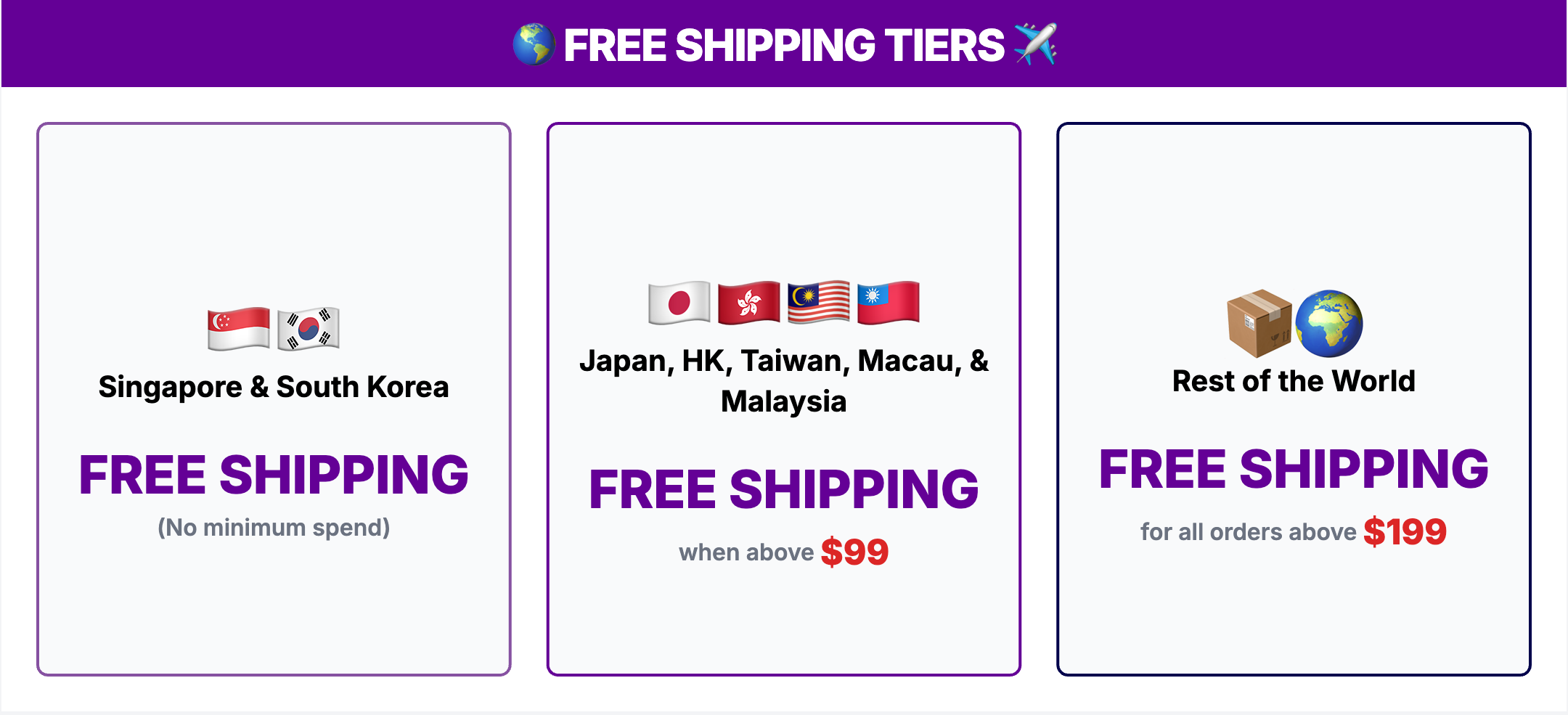
Task: Click FREE SHIPPING text in the Singapore card
Action: tap(274, 475)
